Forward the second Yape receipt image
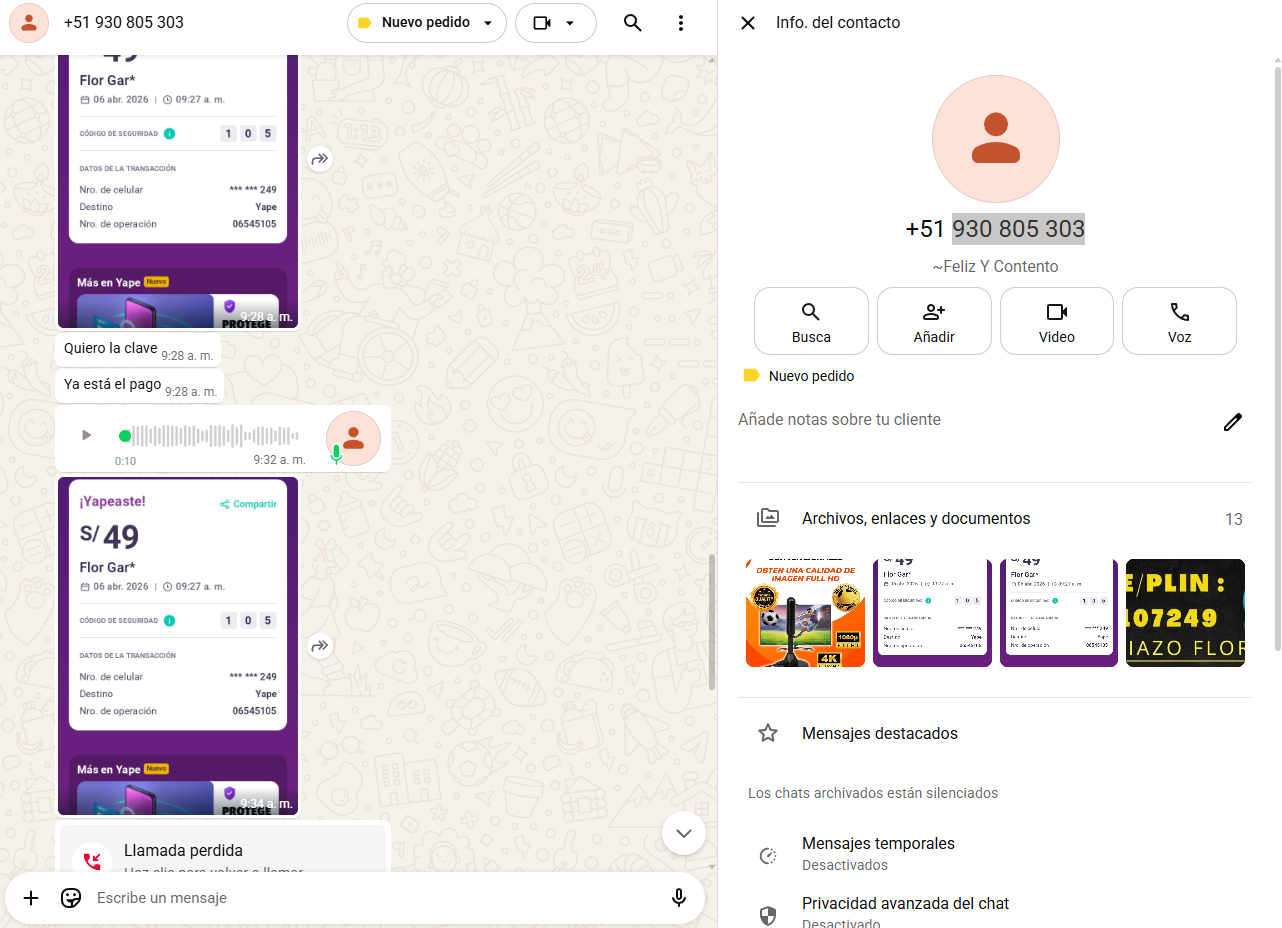1282x928 pixels. click(320, 646)
